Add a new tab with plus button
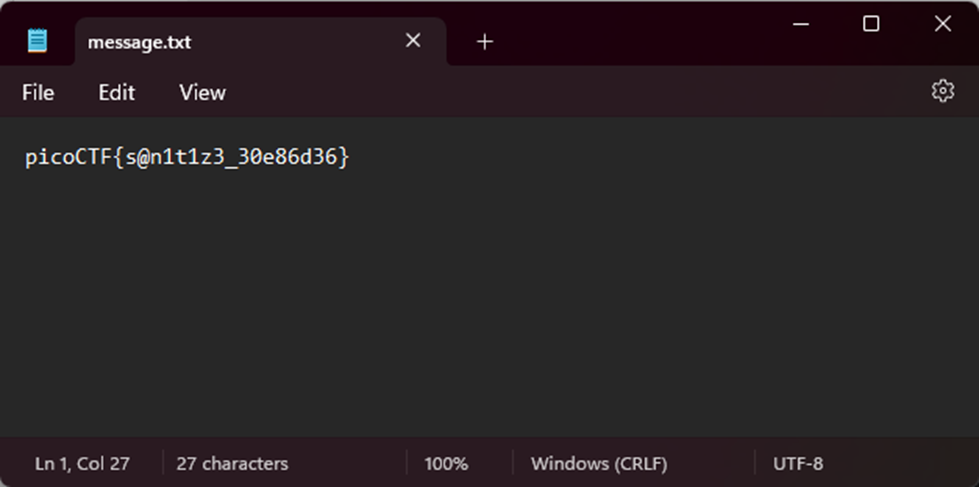Image resolution: width=979 pixels, height=487 pixels. click(485, 41)
